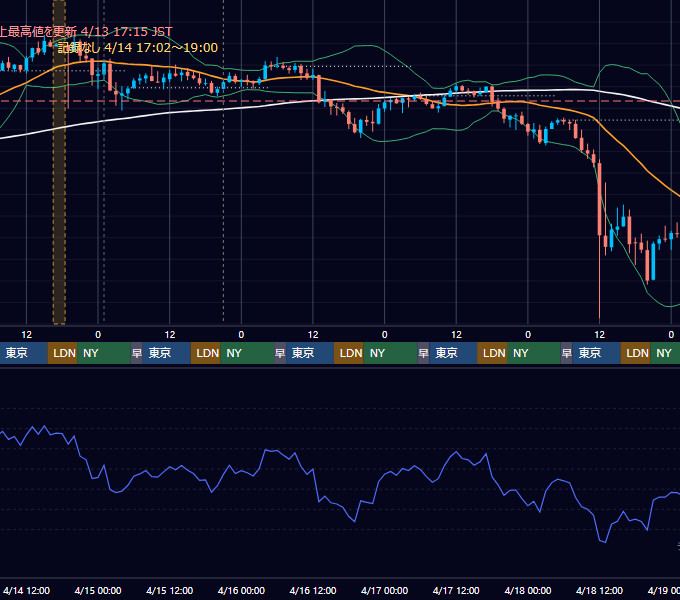Click the shaded 記録なし highlighted time band
This screenshot has width=680, height=600.
(x=59, y=162)
